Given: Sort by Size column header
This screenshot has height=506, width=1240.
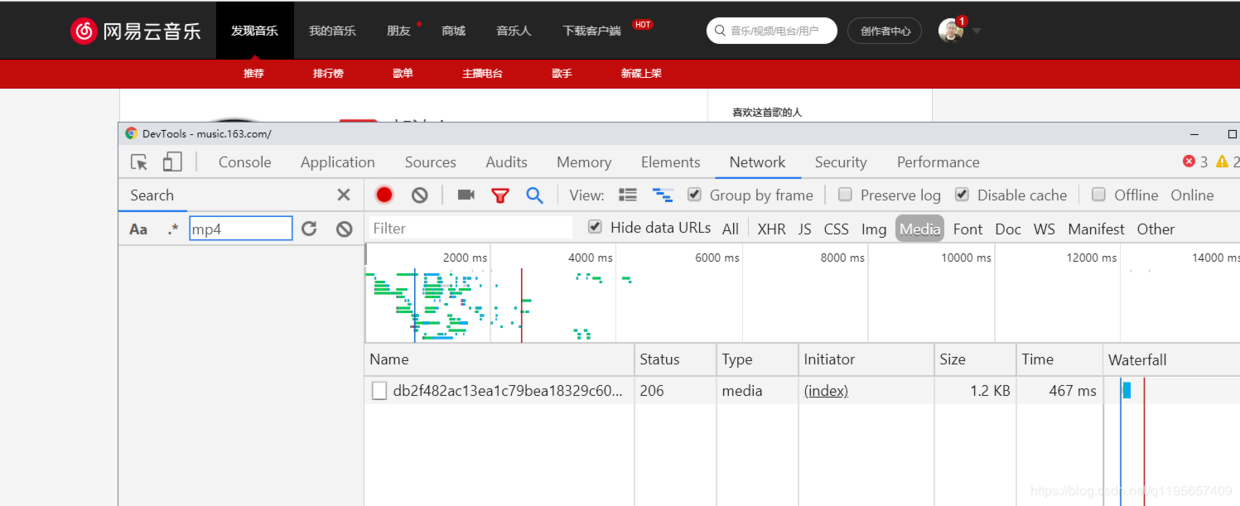Looking at the screenshot, I should (975, 359).
